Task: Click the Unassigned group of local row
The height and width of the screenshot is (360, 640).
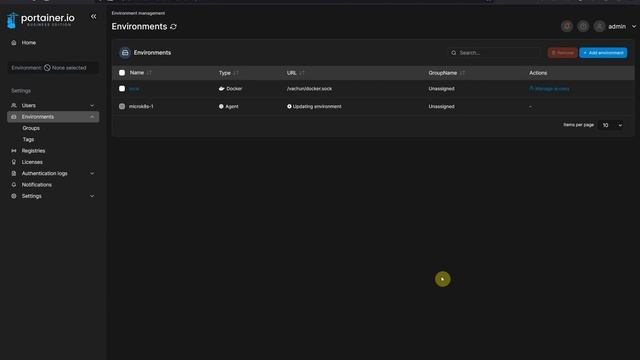Action: point(441,89)
